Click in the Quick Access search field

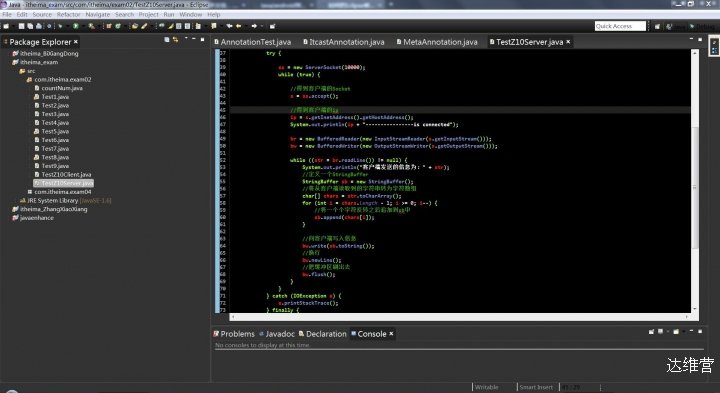tap(620, 26)
